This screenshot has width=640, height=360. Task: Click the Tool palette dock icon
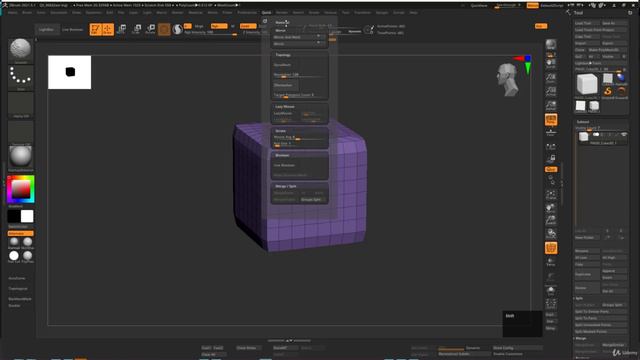pyautogui.click(x=630, y=13)
